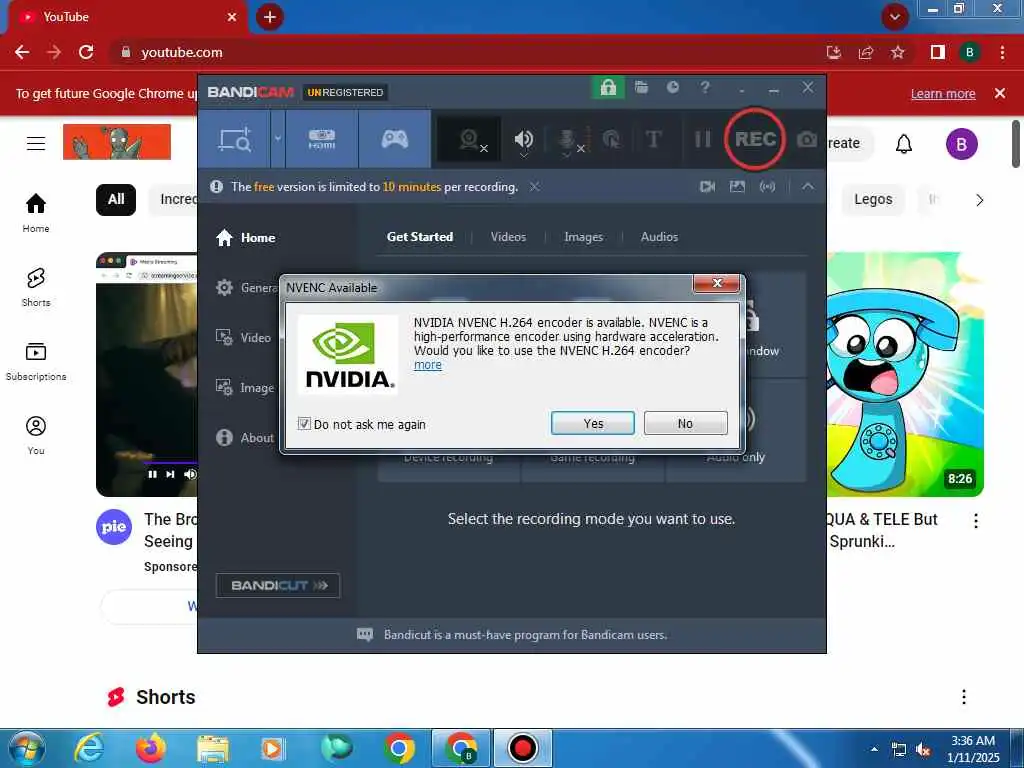The image size is (1024, 768).
Task: Toggle the microphone icon in Bandicam toolbar
Action: point(567,139)
